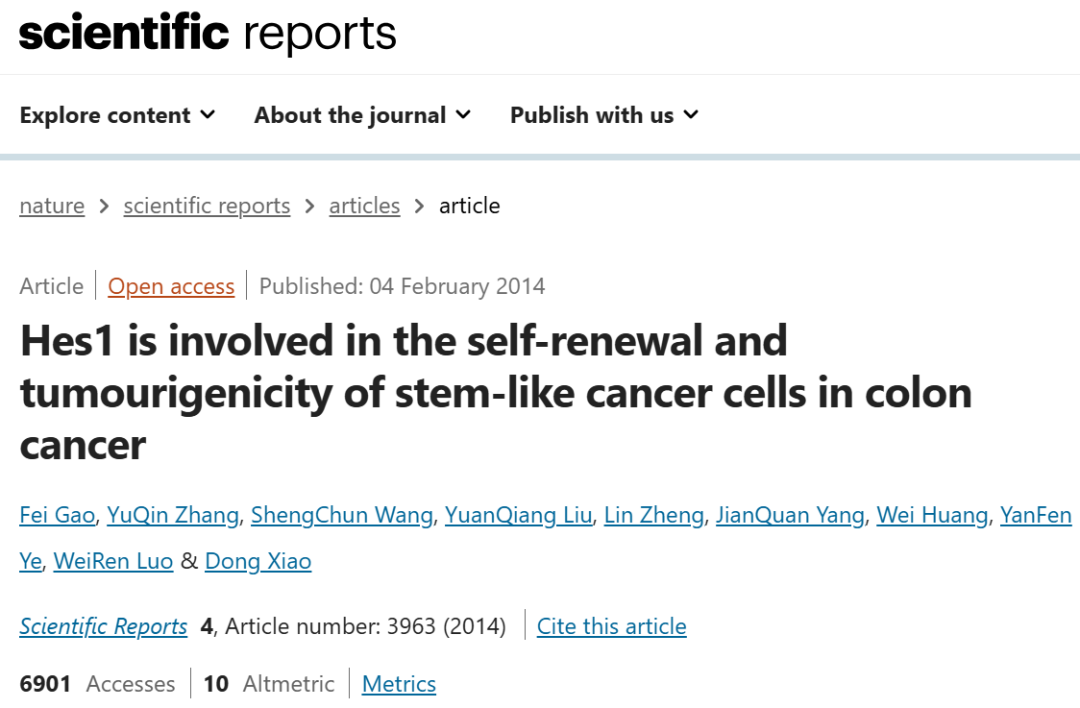Click Cite this article
This screenshot has width=1080, height=708.
click(x=611, y=626)
